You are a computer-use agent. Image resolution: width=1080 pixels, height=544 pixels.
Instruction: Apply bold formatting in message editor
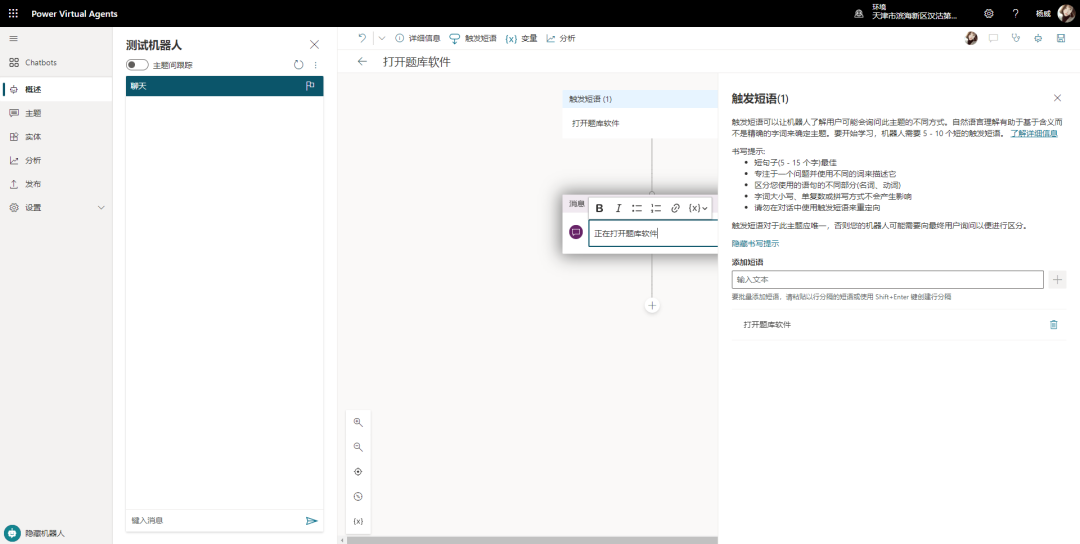pyautogui.click(x=599, y=208)
